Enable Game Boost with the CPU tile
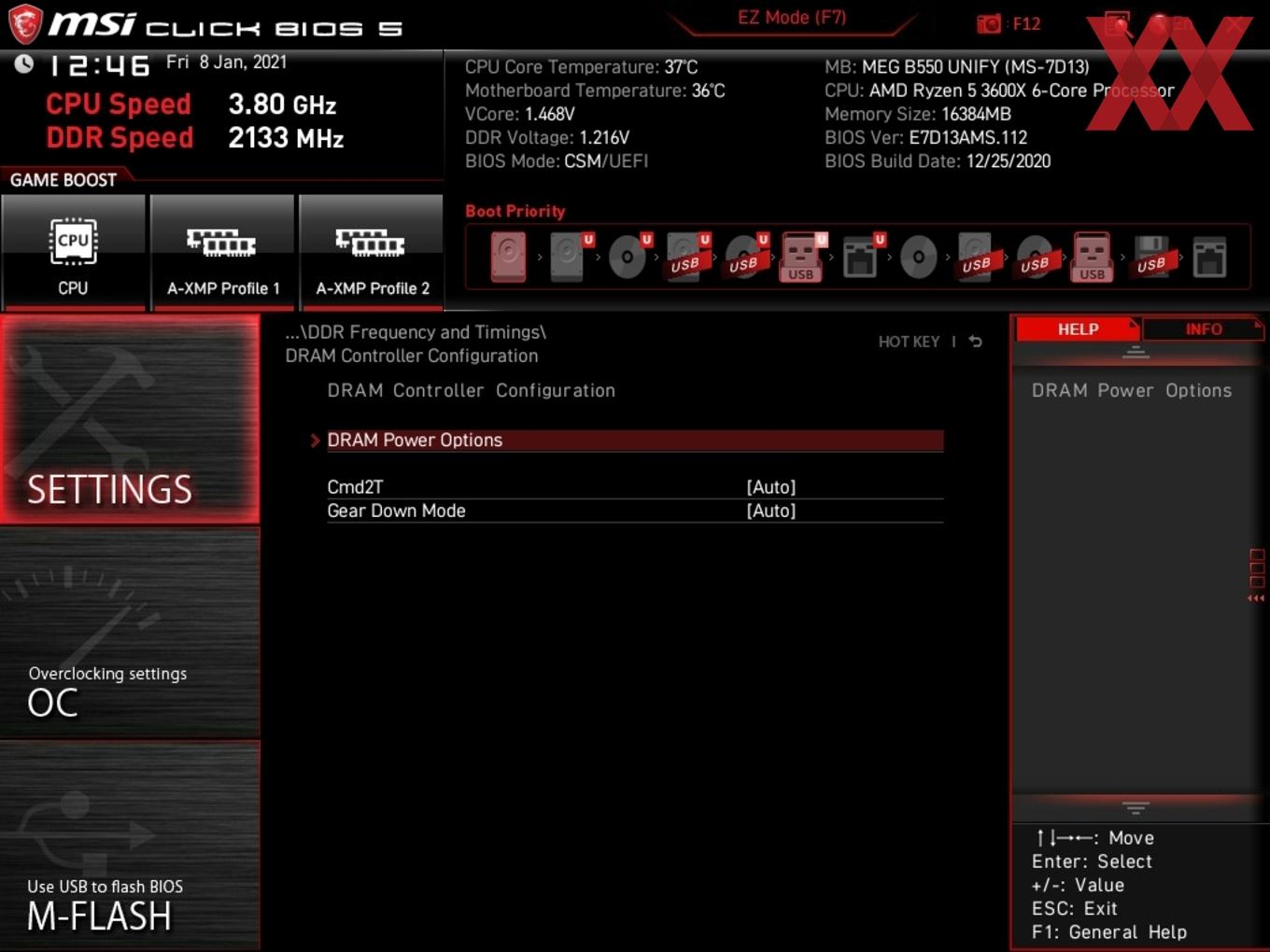The width and height of the screenshot is (1270, 952). coord(73,251)
